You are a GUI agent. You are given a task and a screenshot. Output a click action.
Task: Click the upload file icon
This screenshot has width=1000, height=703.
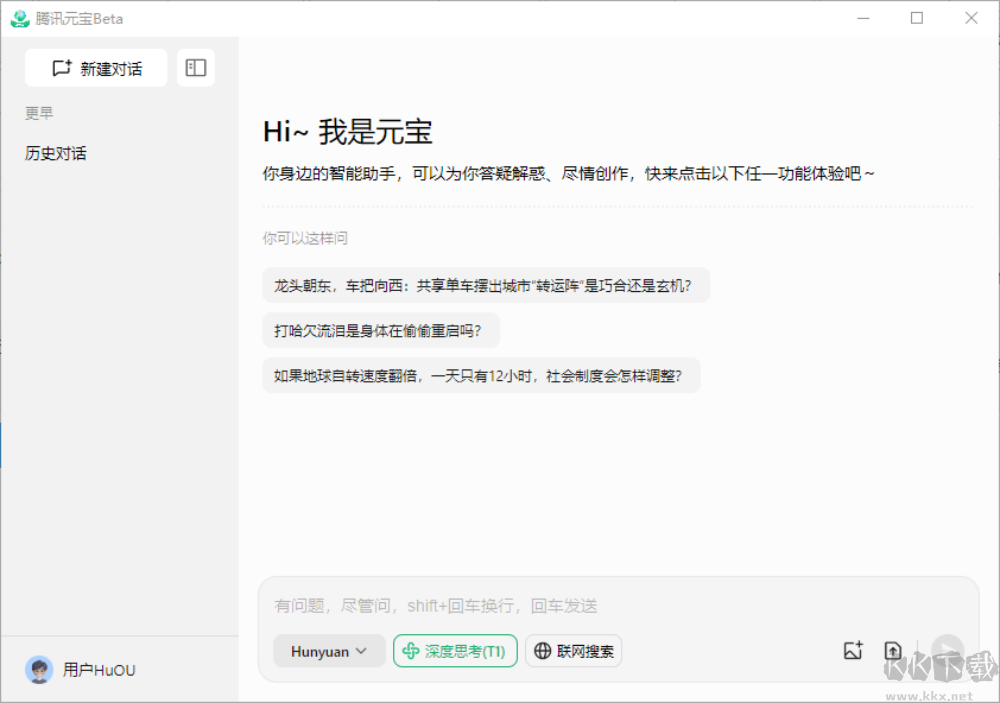click(893, 651)
